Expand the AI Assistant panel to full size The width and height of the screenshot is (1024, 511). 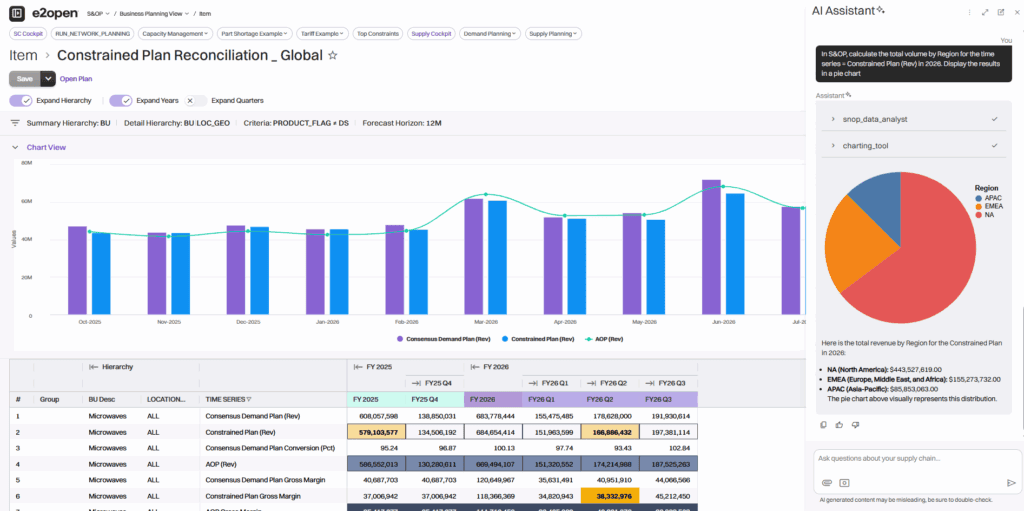pos(985,11)
